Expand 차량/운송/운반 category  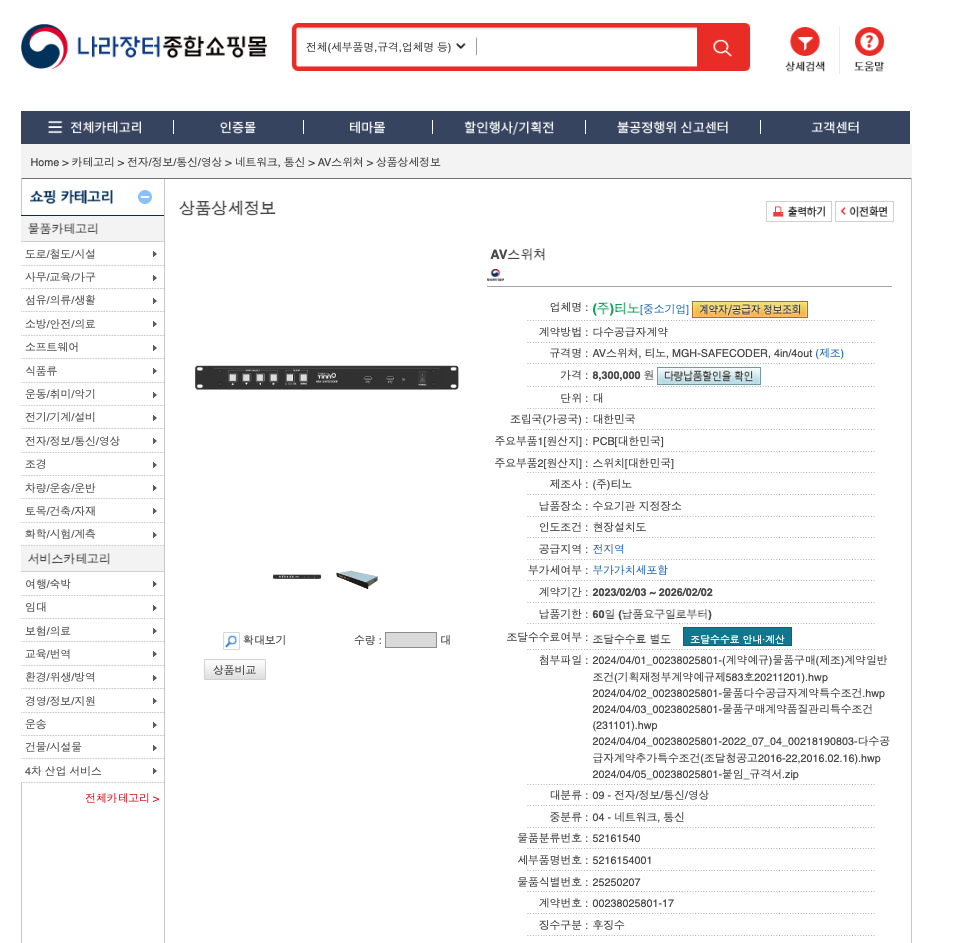(x=92, y=488)
